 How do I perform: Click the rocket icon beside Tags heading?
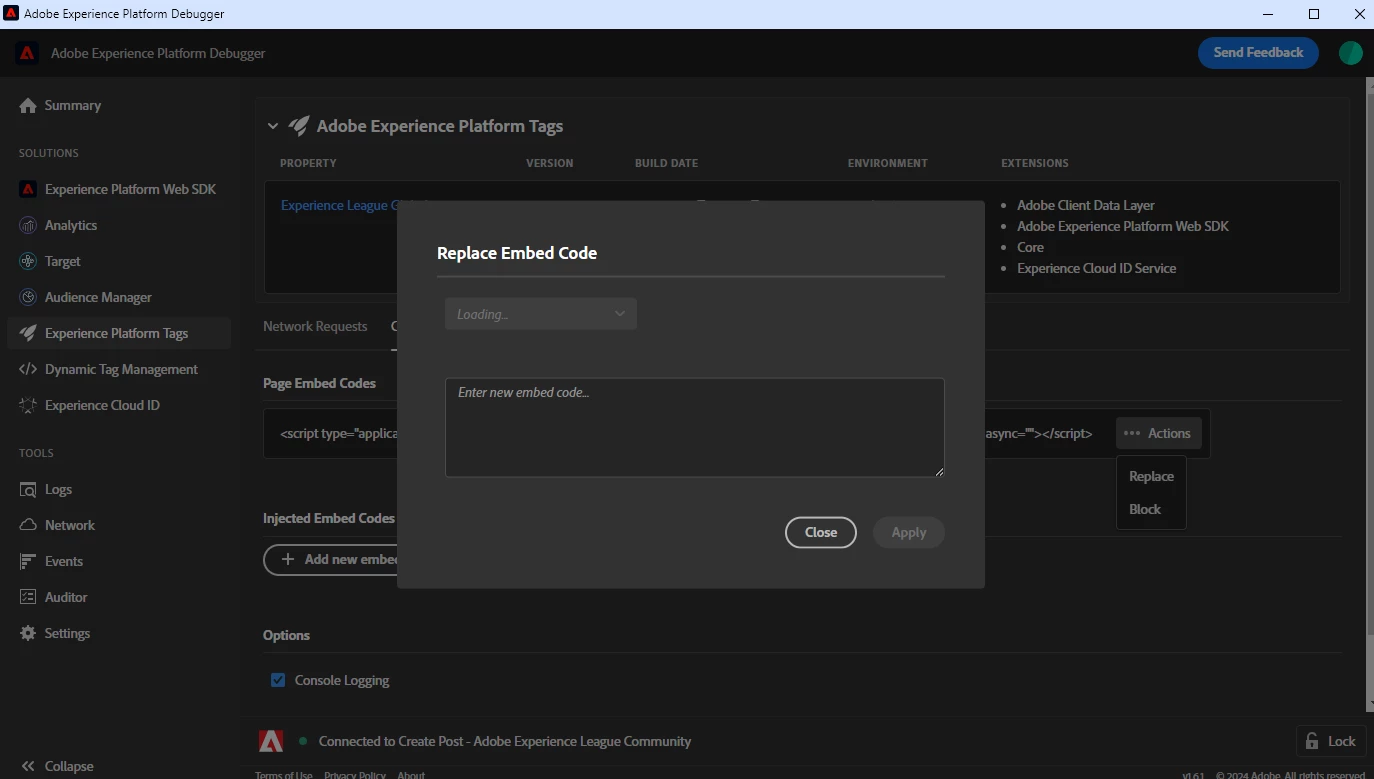(x=299, y=126)
